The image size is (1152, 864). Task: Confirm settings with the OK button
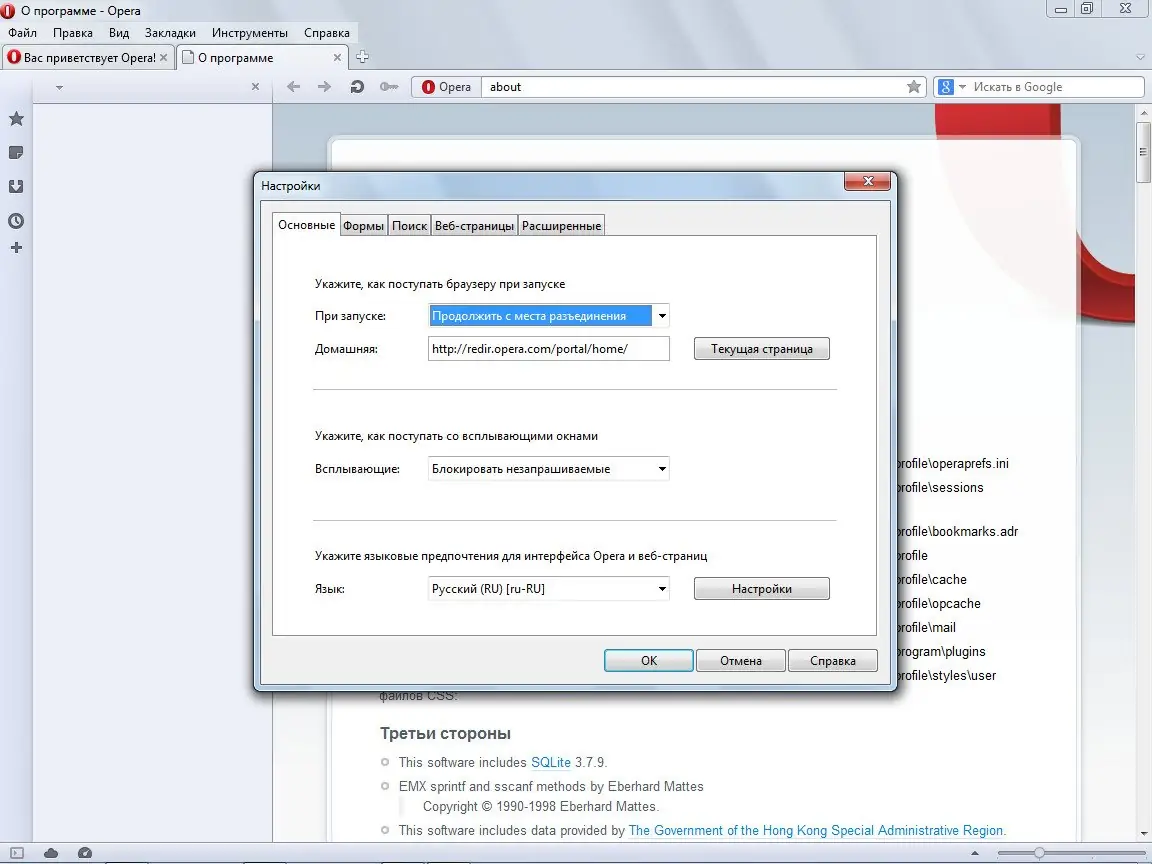649,660
